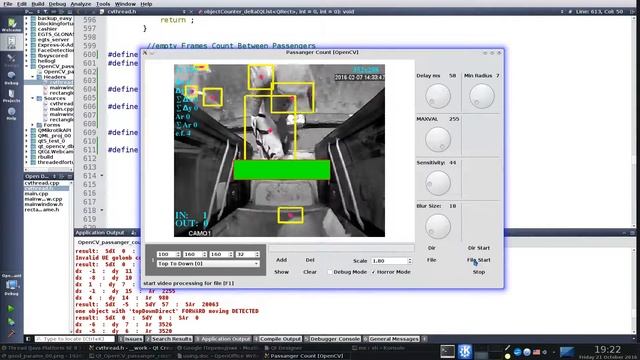Open Projects mode in the sidebar
Screen dimensions: 640x360
point(11,96)
